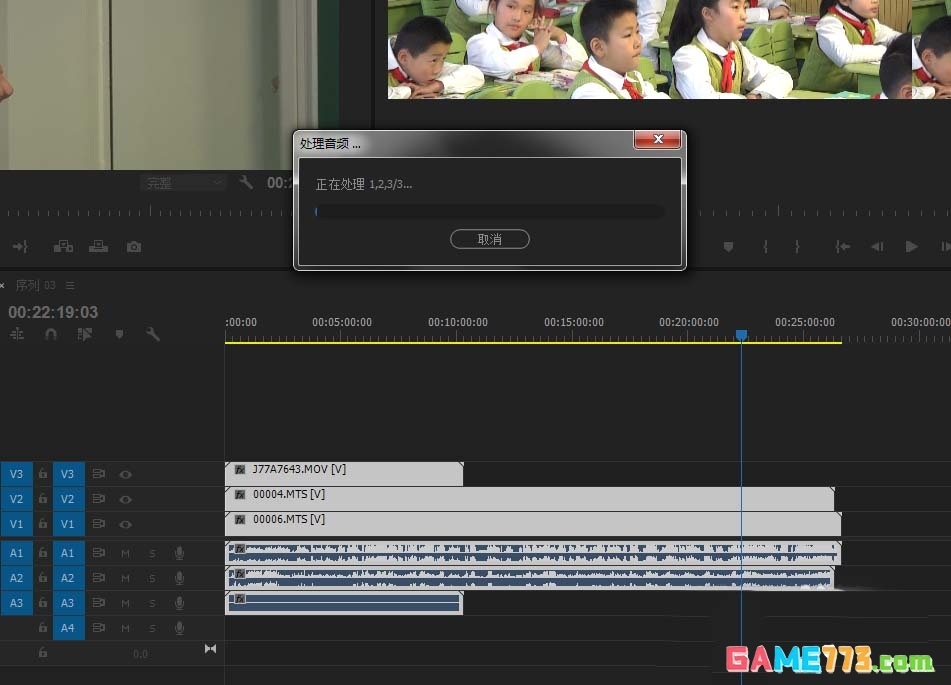Toggle track lock on A3

click(42, 602)
